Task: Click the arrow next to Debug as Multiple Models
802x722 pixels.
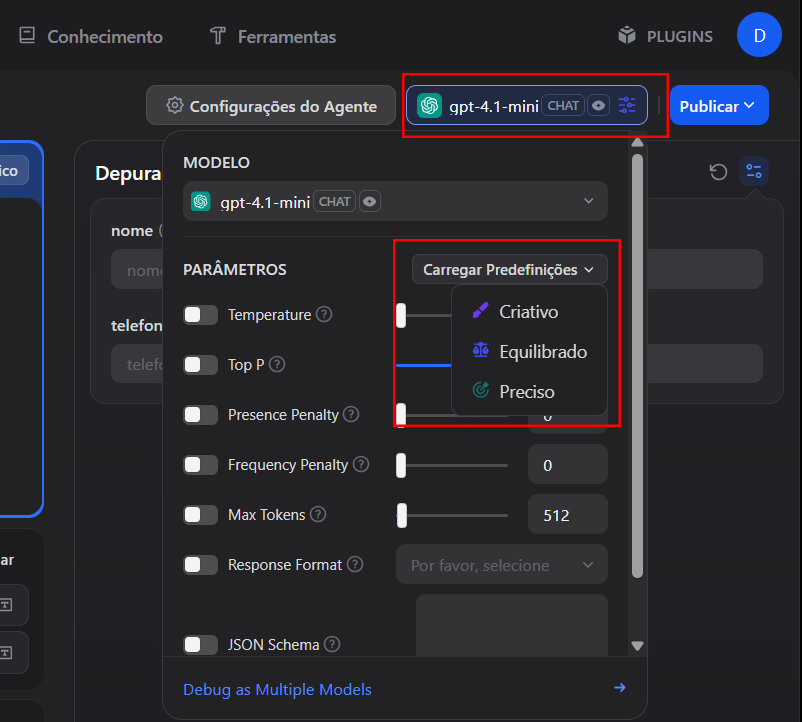Action: coord(620,688)
